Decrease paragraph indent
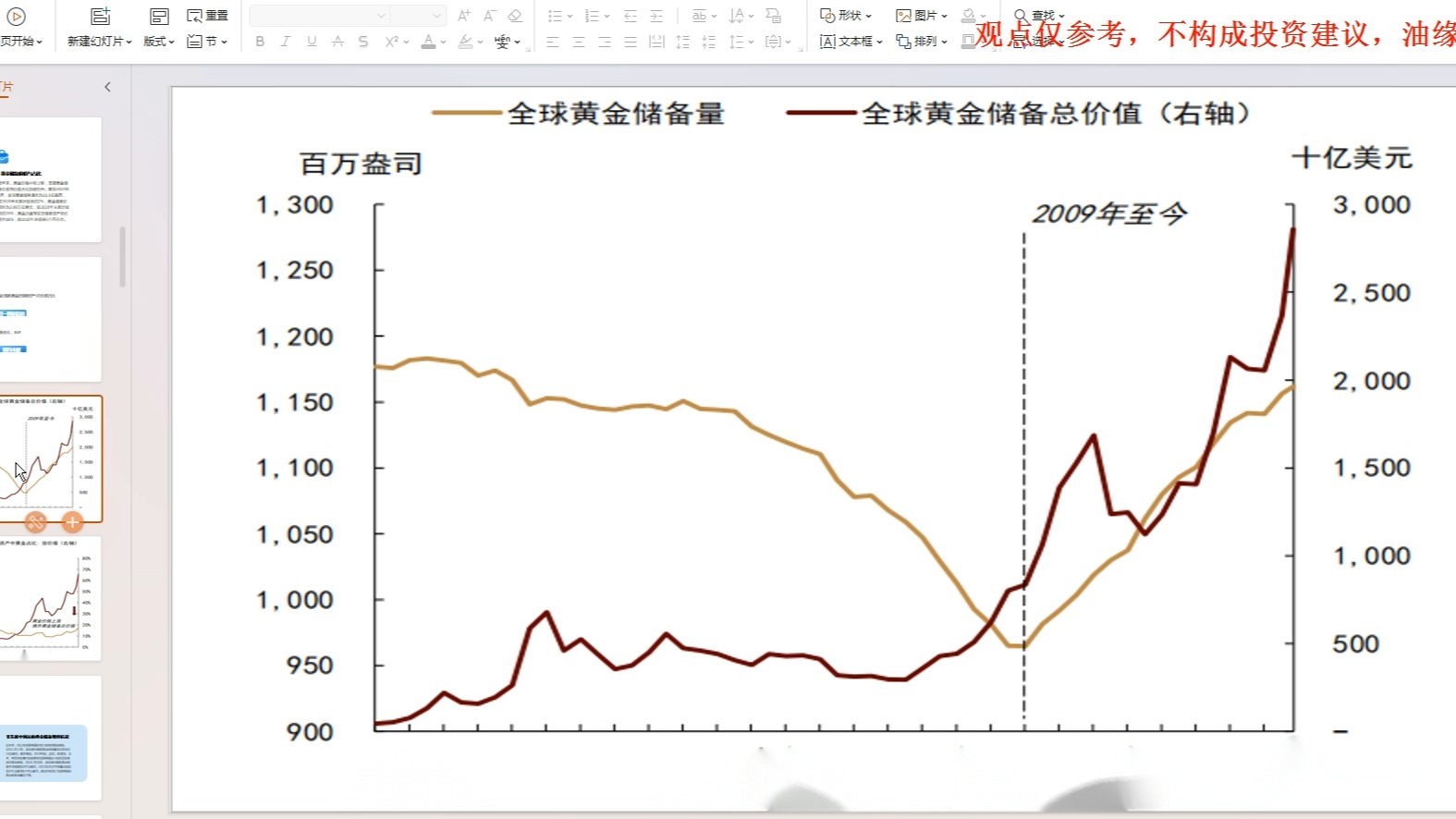The width and height of the screenshot is (1456, 819). tap(630, 16)
